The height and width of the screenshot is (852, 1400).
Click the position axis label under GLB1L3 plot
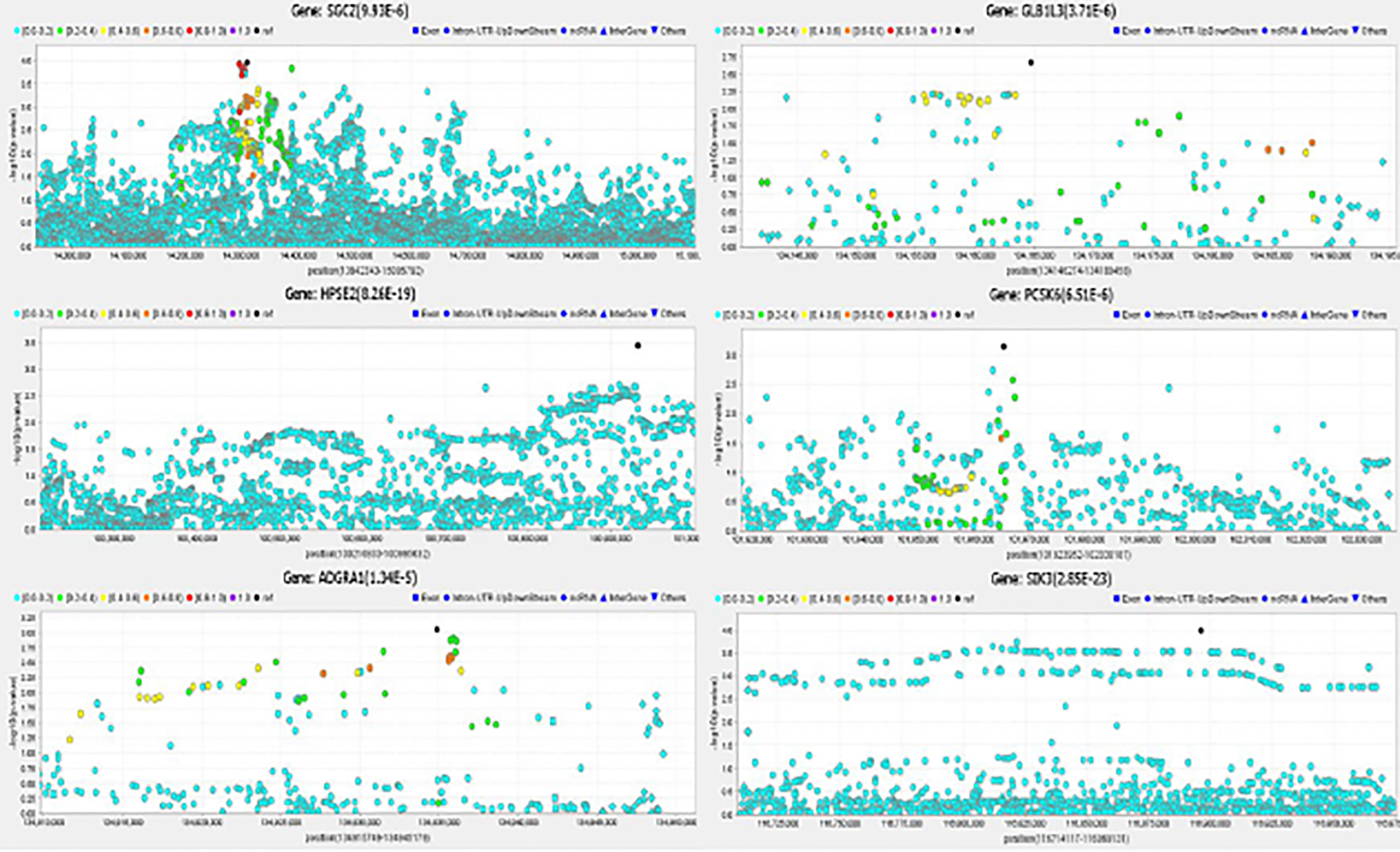point(1069,271)
